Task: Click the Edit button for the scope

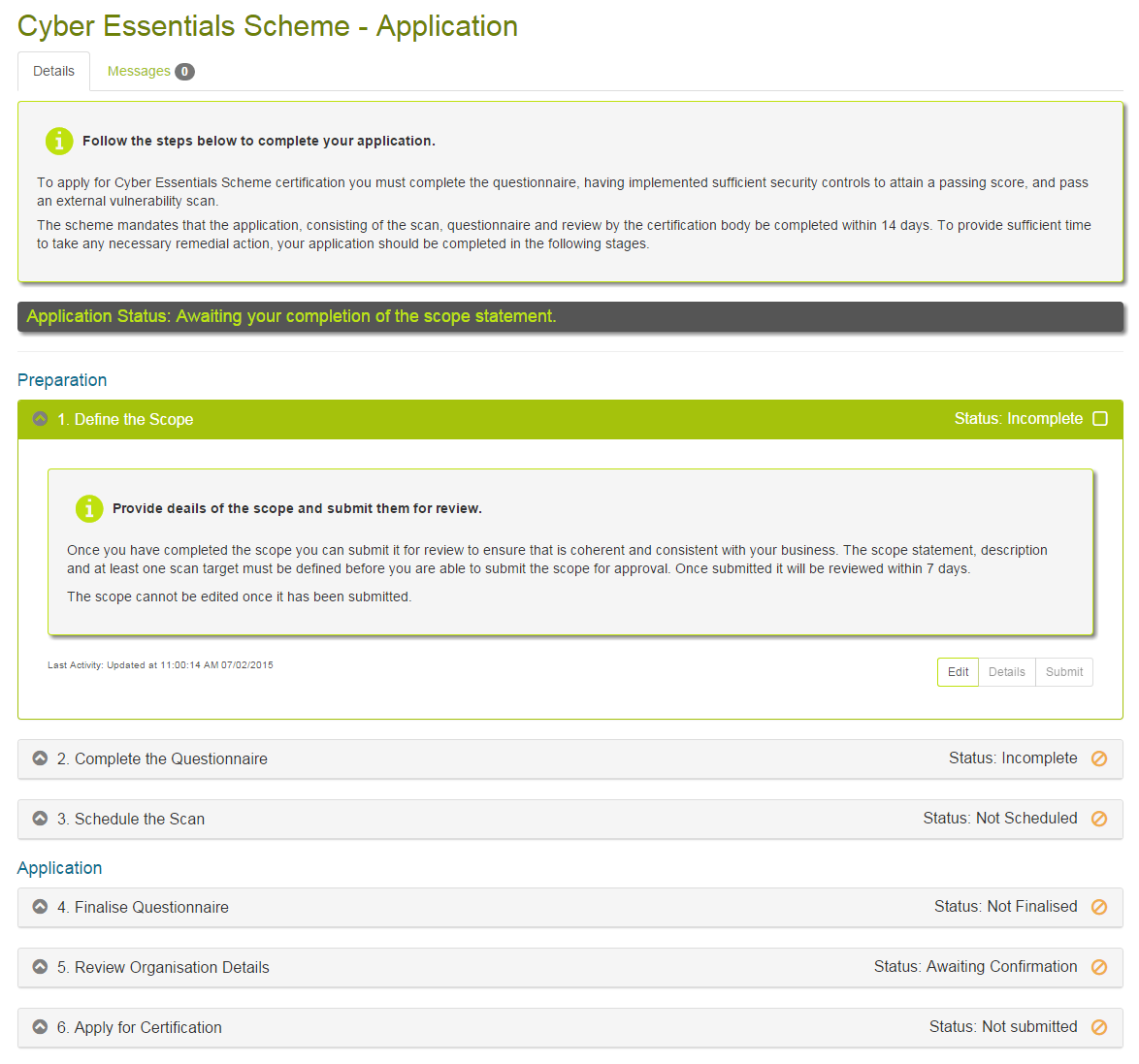Action: tap(958, 672)
